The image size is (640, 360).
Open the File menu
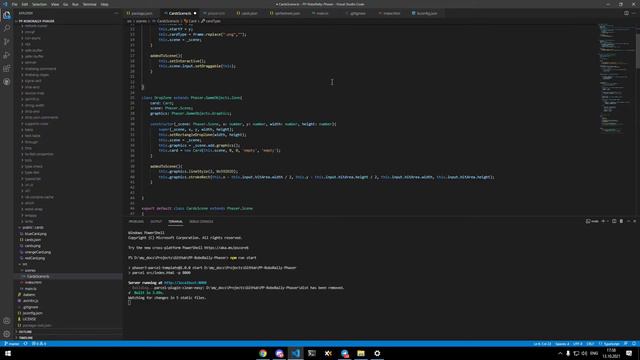(15, 4)
